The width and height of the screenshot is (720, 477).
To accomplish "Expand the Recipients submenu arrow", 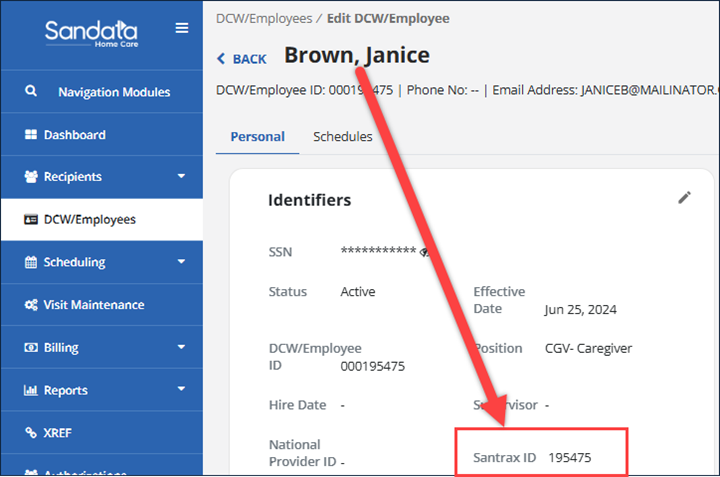I will pos(181,177).
